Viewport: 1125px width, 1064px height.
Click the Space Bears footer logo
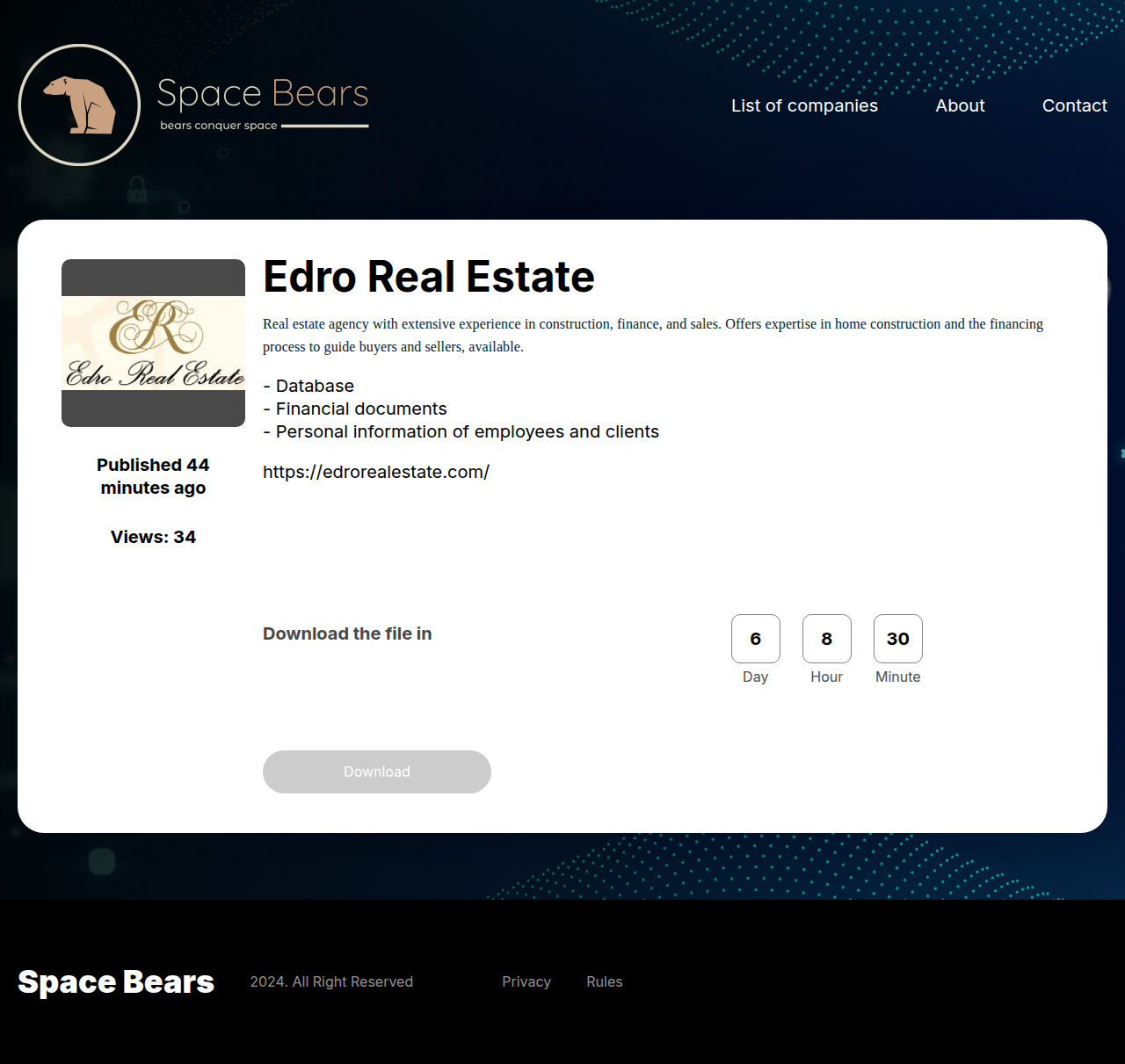(x=116, y=981)
